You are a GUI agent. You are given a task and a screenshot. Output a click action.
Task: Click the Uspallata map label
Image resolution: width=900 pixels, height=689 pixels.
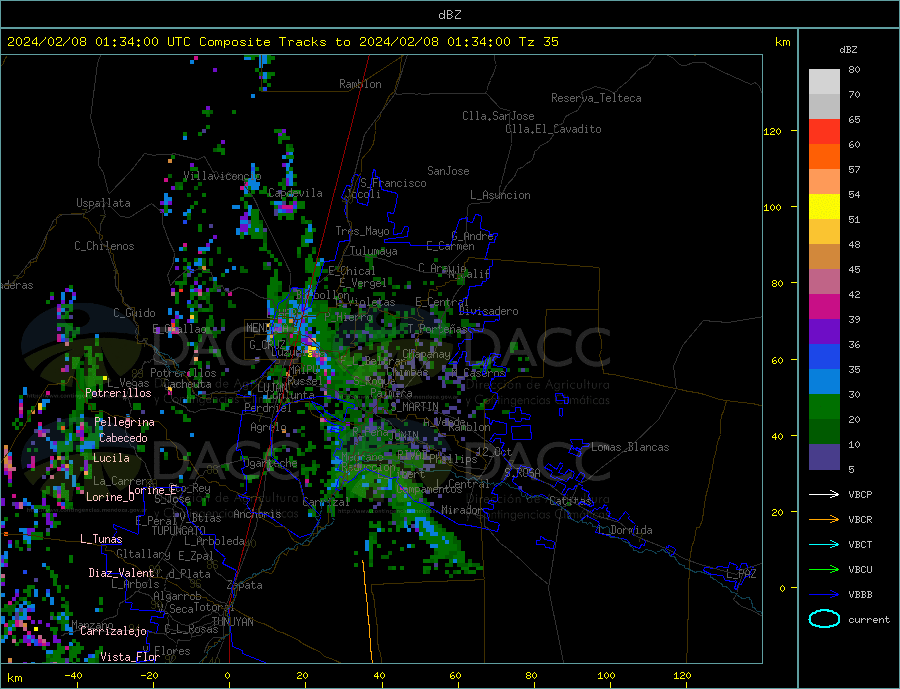point(103,203)
